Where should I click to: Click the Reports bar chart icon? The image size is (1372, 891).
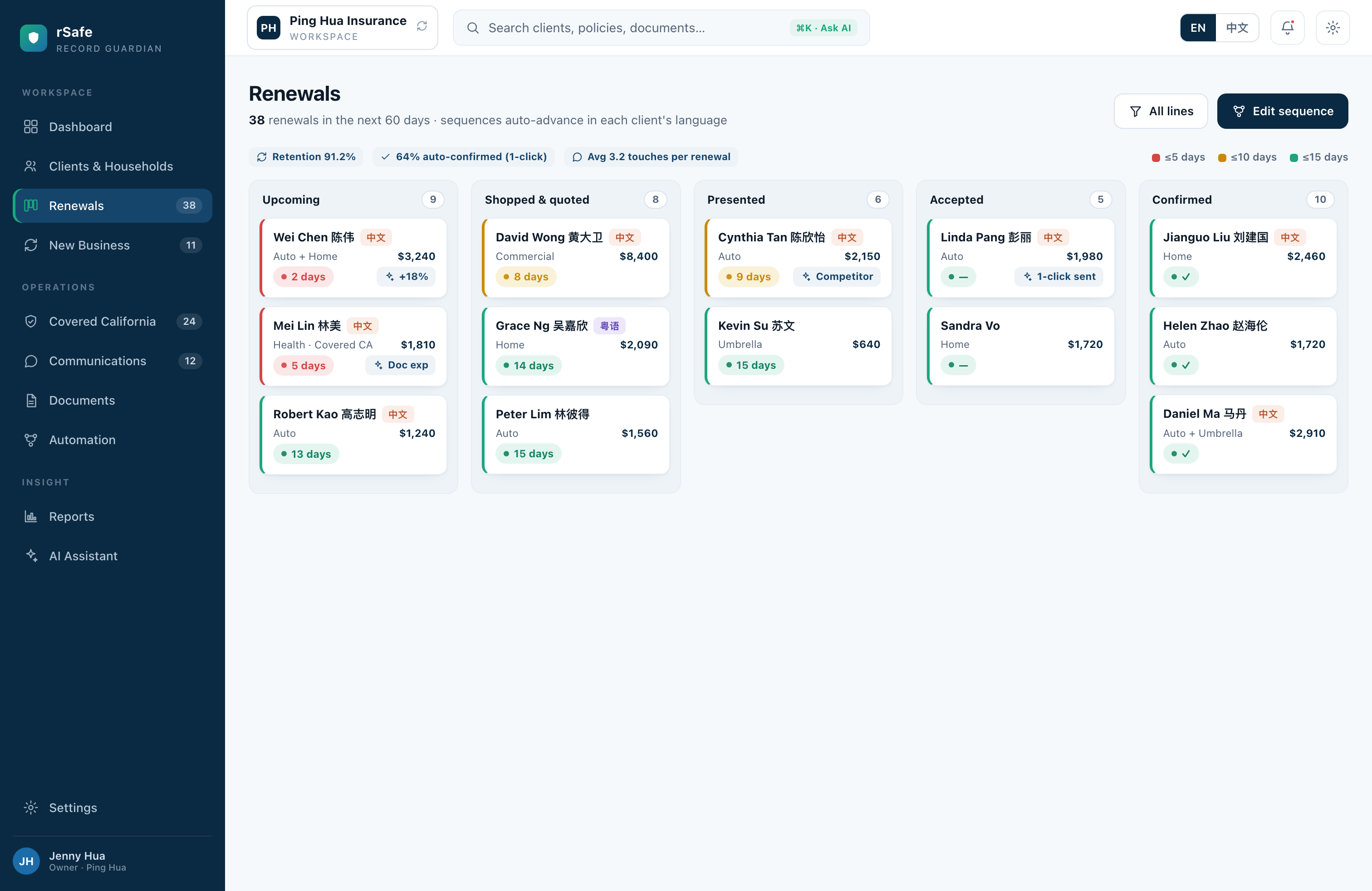[x=31, y=516]
